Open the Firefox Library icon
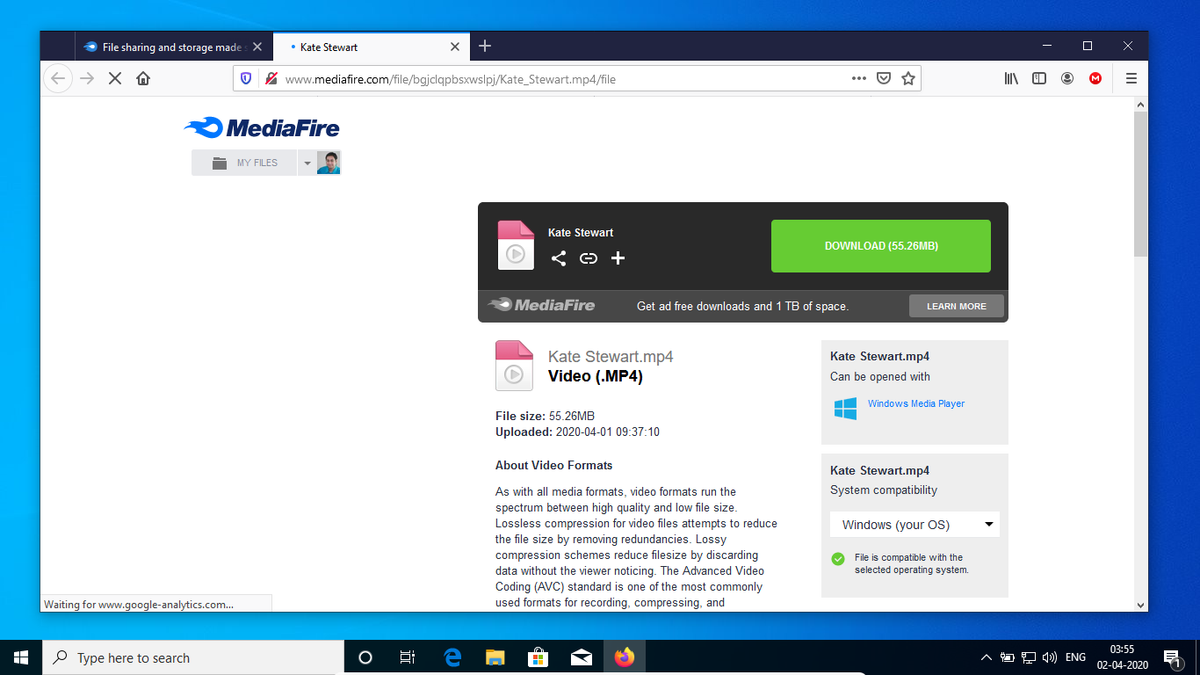This screenshot has height=675, width=1200. coord(1010,77)
